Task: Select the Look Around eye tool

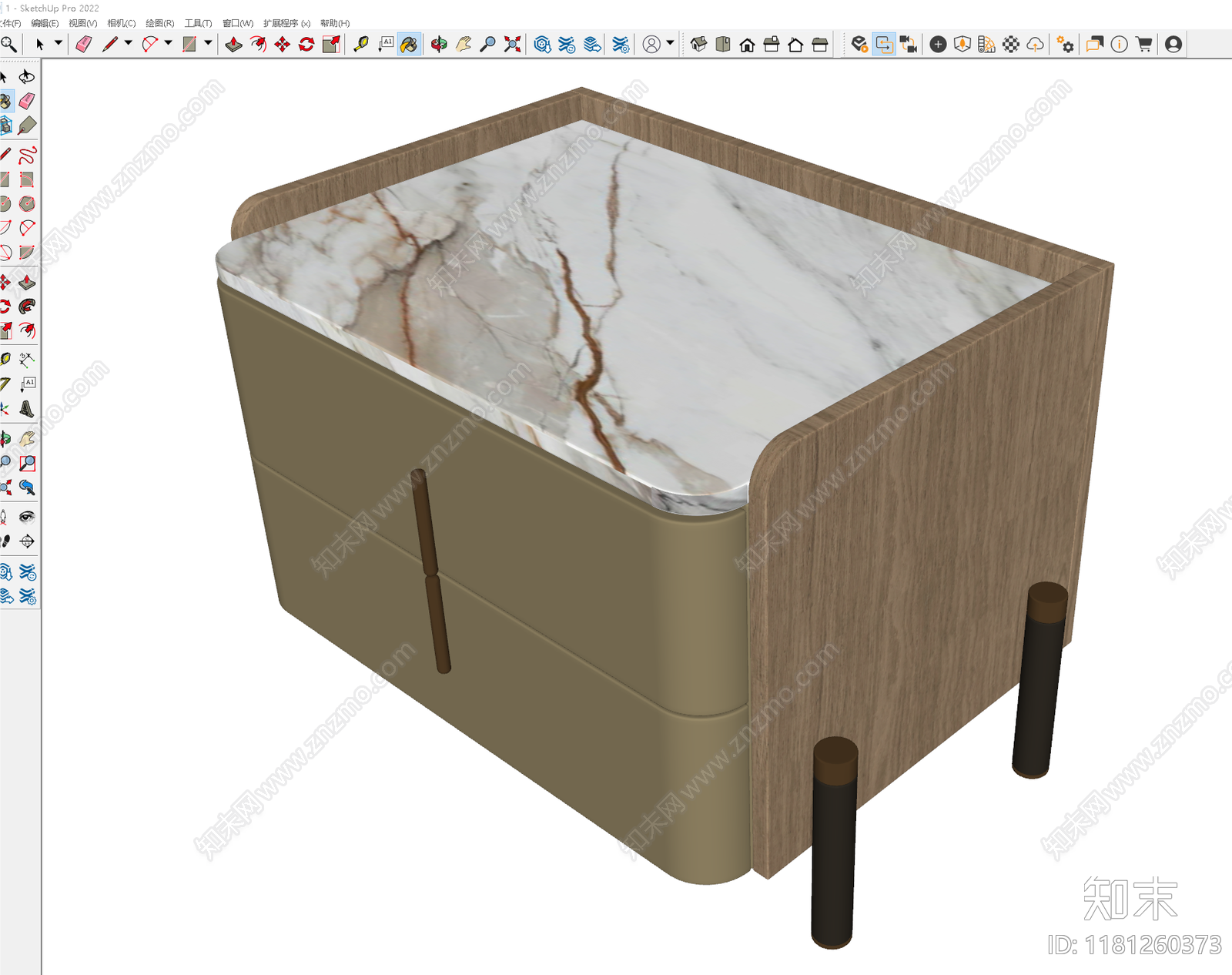Action: click(x=27, y=517)
